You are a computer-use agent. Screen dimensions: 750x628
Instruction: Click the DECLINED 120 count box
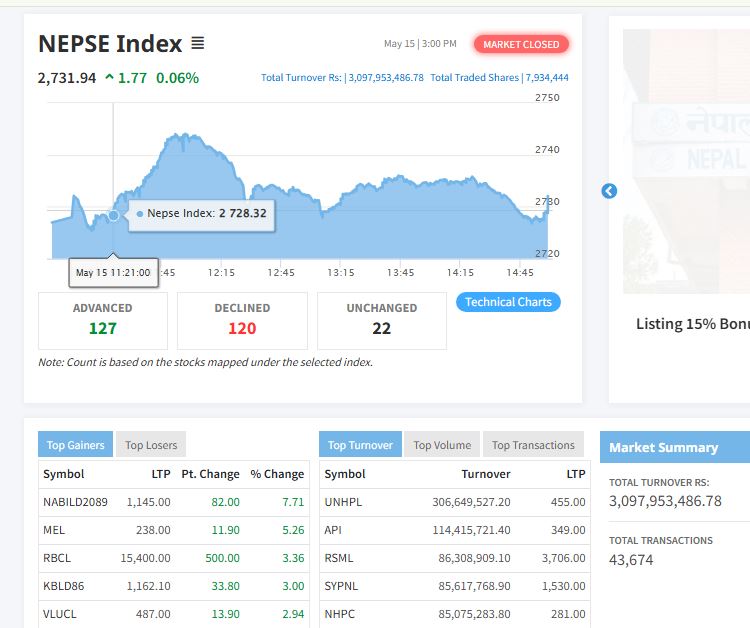point(242,320)
